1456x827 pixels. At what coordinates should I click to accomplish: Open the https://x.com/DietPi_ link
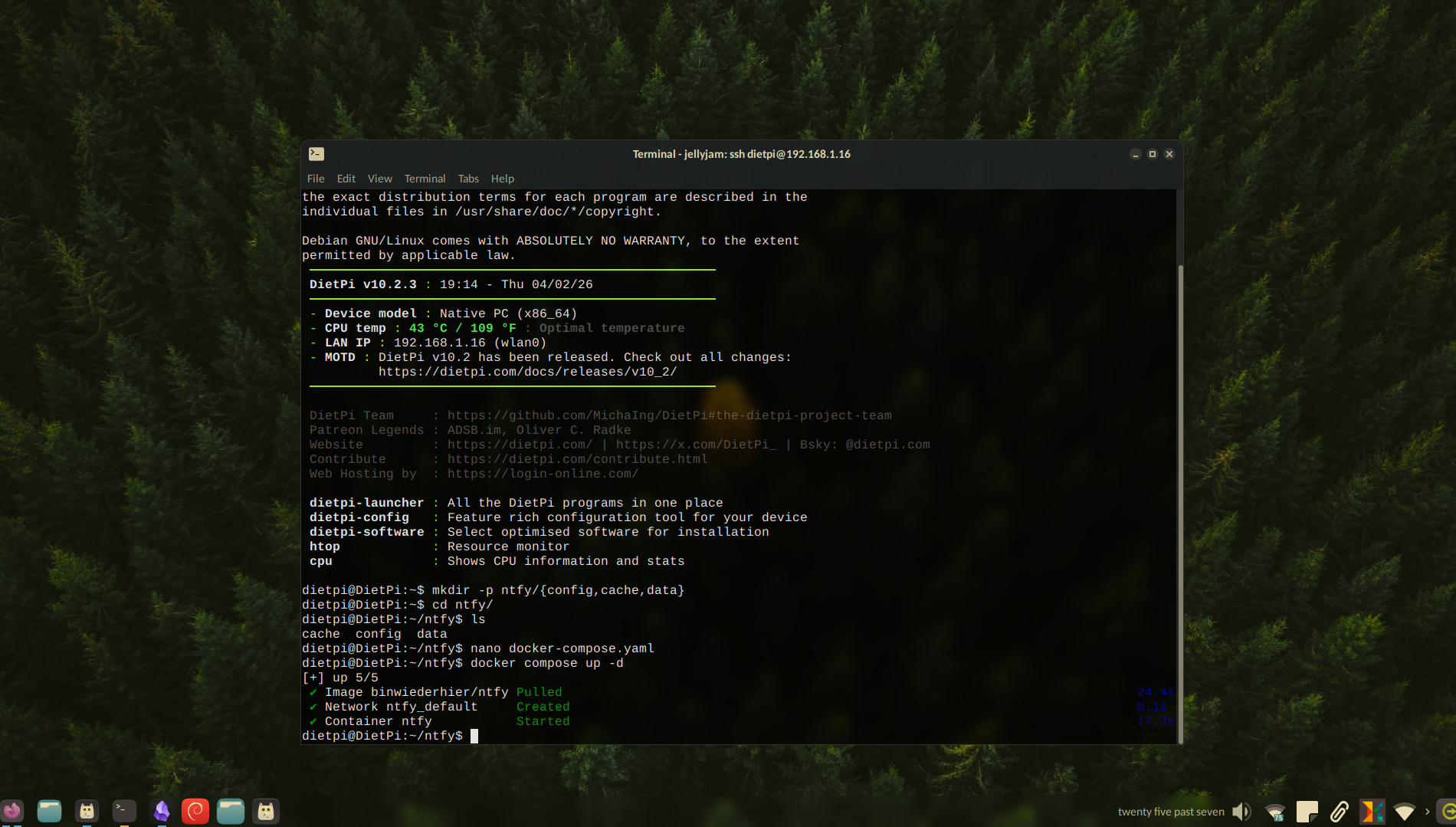click(x=697, y=445)
